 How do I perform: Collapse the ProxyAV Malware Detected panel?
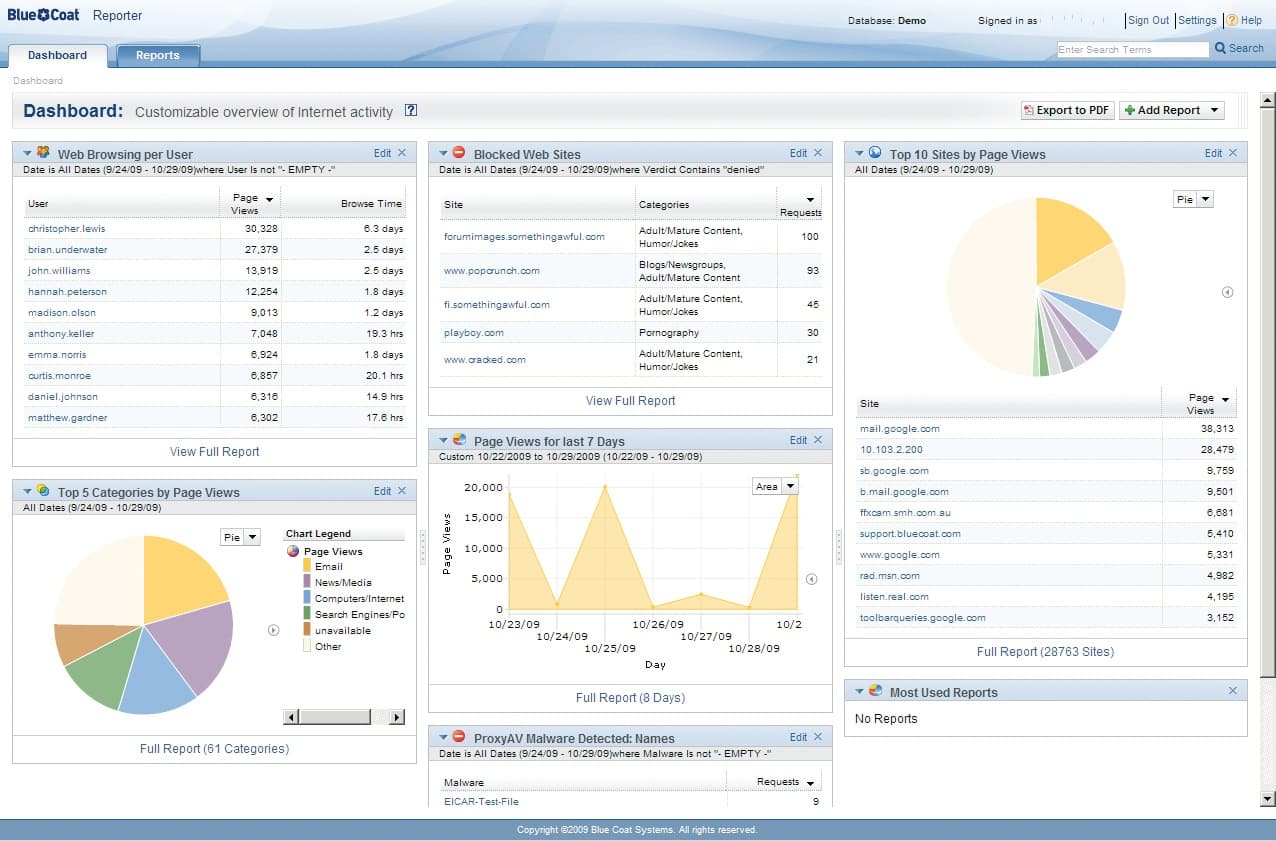pos(444,738)
